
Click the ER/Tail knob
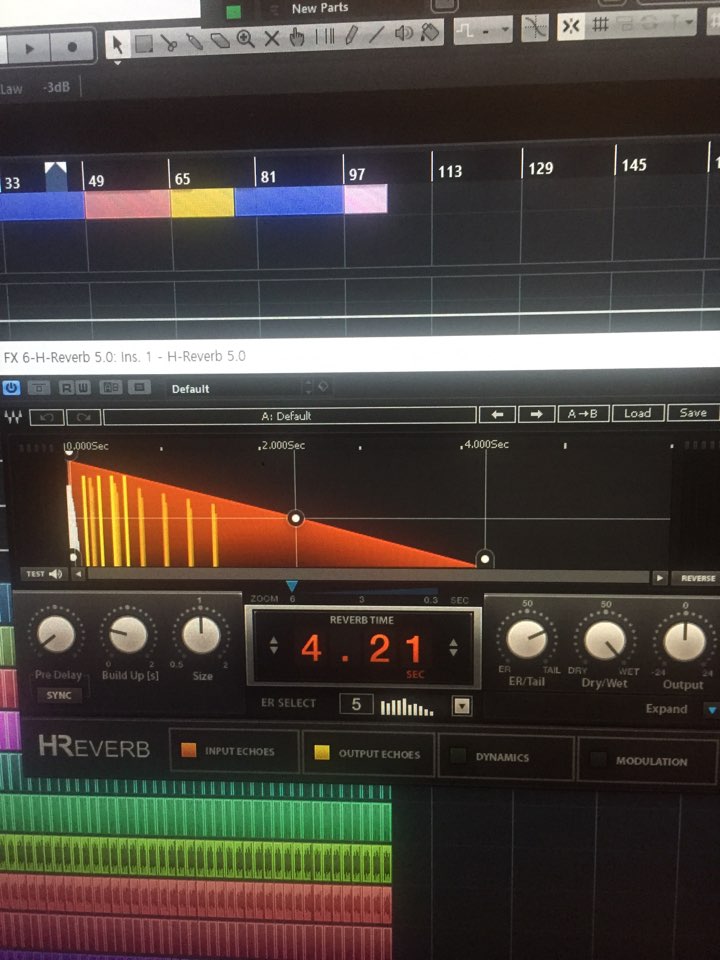pos(527,639)
